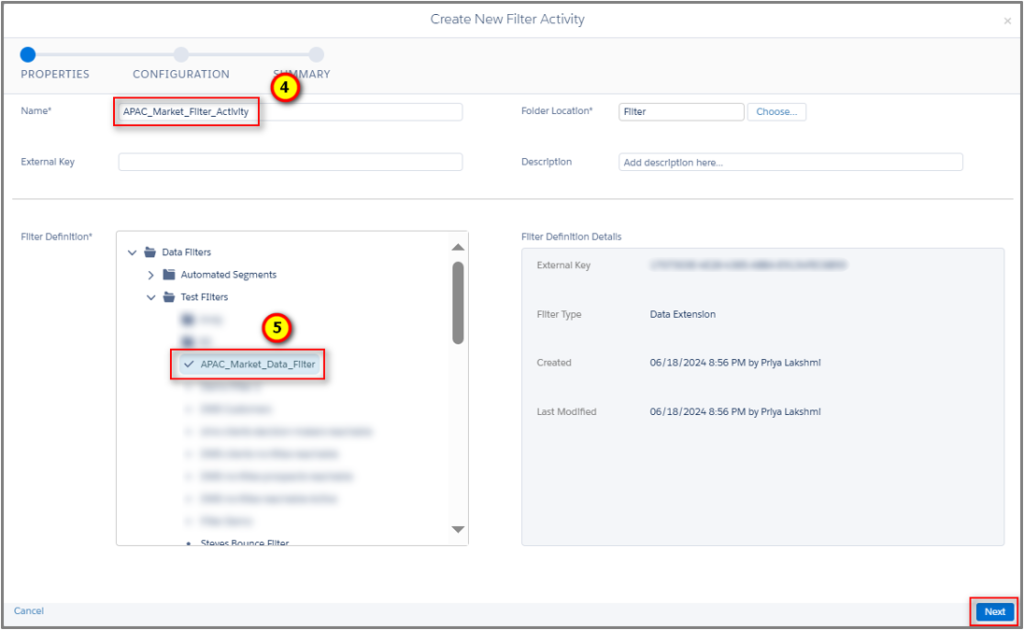The height and width of the screenshot is (630, 1024).
Task: Click the filter tree scroll up arrow
Action: 458,247
